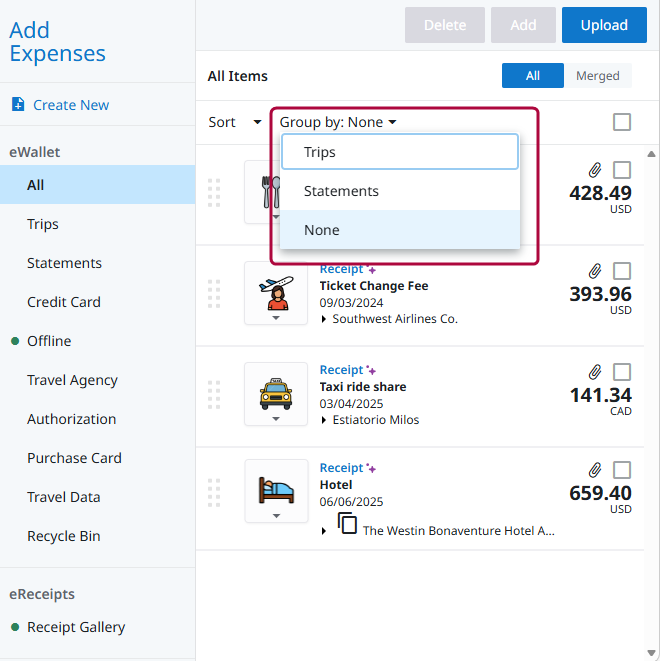This screenshot has width=660, height=661.
Task: Click sparkle icon beside Taxi ride share Receipt
Action: (x=371, y=370)
